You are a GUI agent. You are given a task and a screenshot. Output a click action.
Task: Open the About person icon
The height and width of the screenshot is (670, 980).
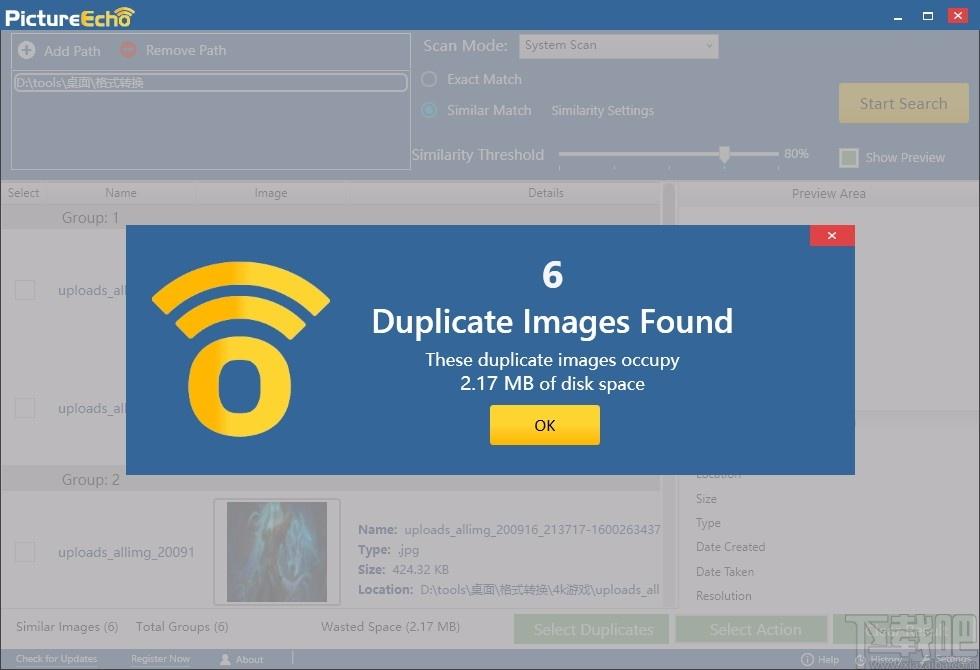225,659
